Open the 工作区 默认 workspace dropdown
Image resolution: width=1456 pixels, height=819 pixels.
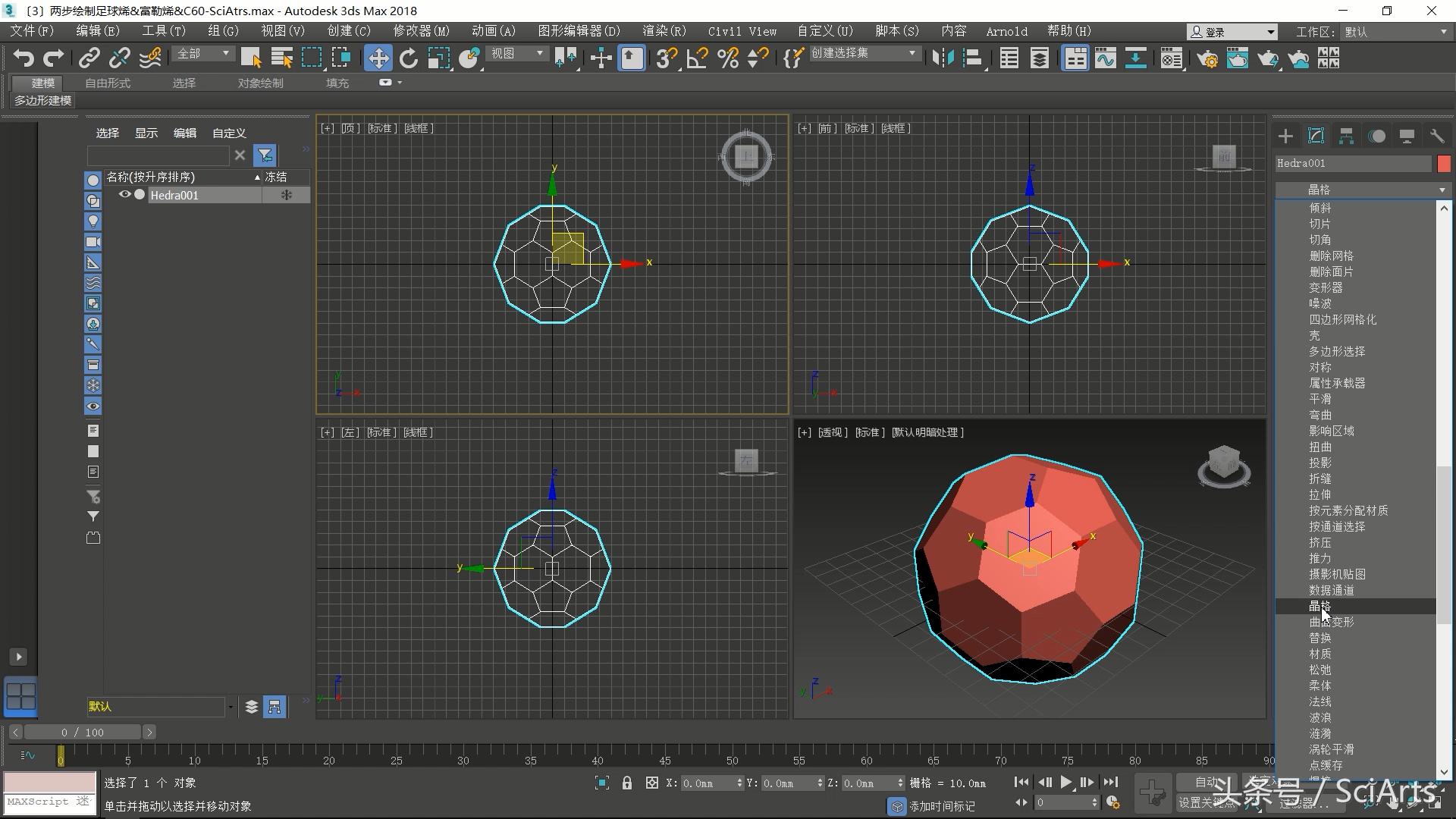[x=1395, y=31]
